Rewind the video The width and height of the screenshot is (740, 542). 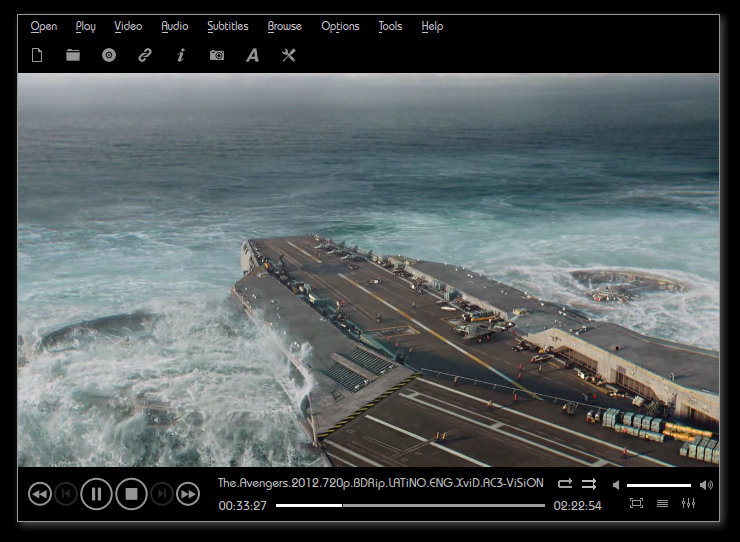40,494
